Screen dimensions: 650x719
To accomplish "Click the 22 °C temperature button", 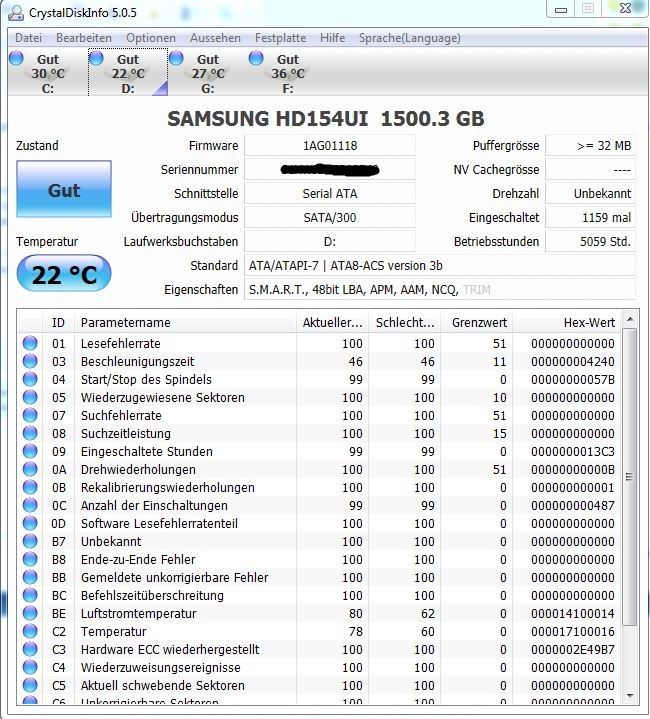I will [x=64, y=274].
